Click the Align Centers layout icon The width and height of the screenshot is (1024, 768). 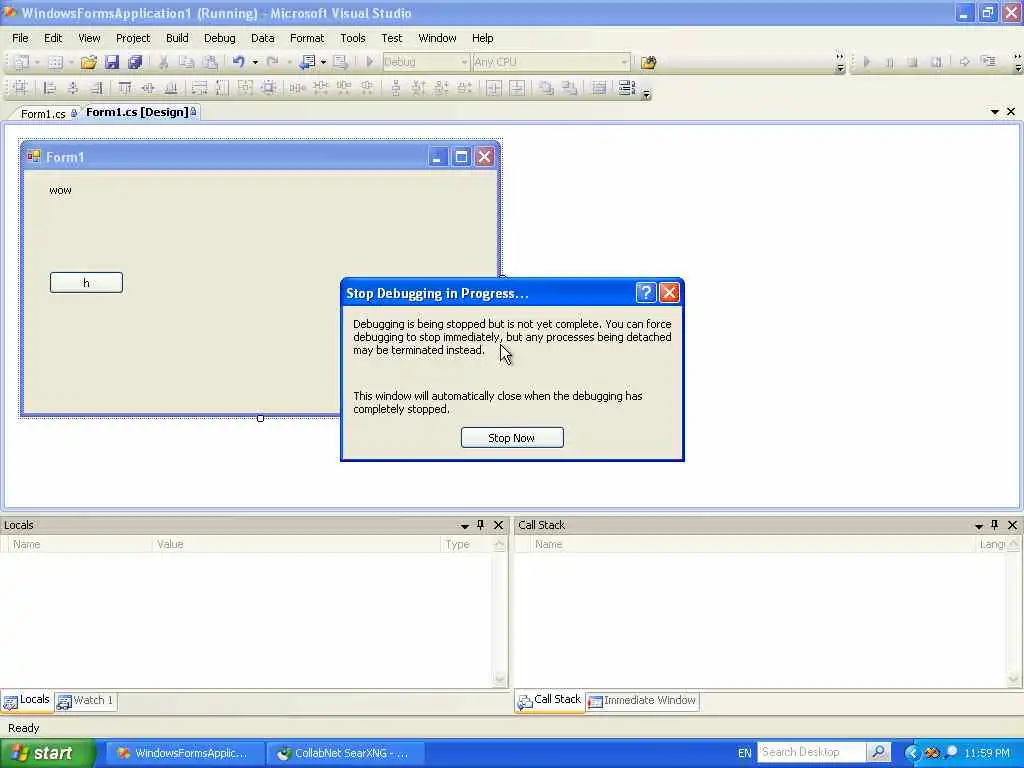pyautogui.click(x=72, y=88)
